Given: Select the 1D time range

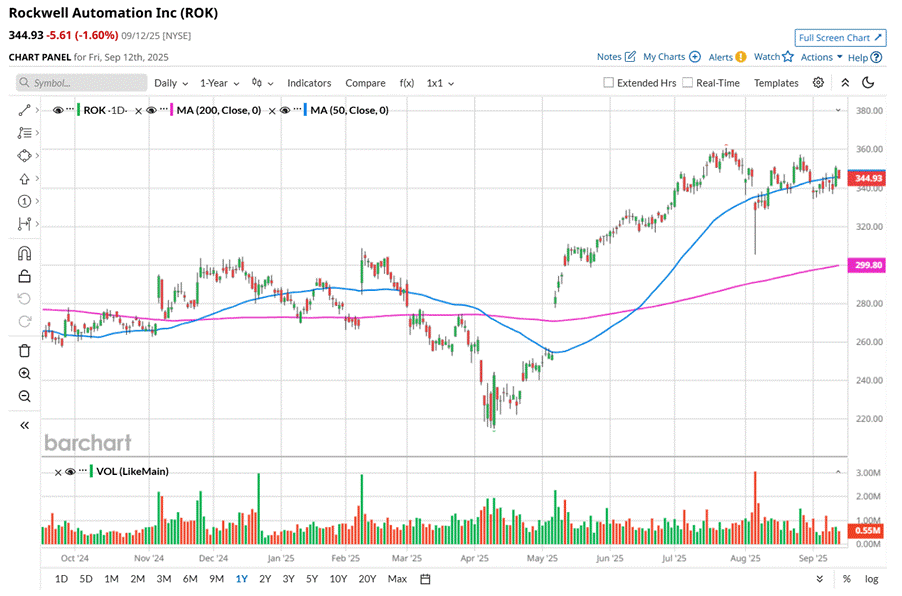Looking at the screenshot, I should pos(61,579).
